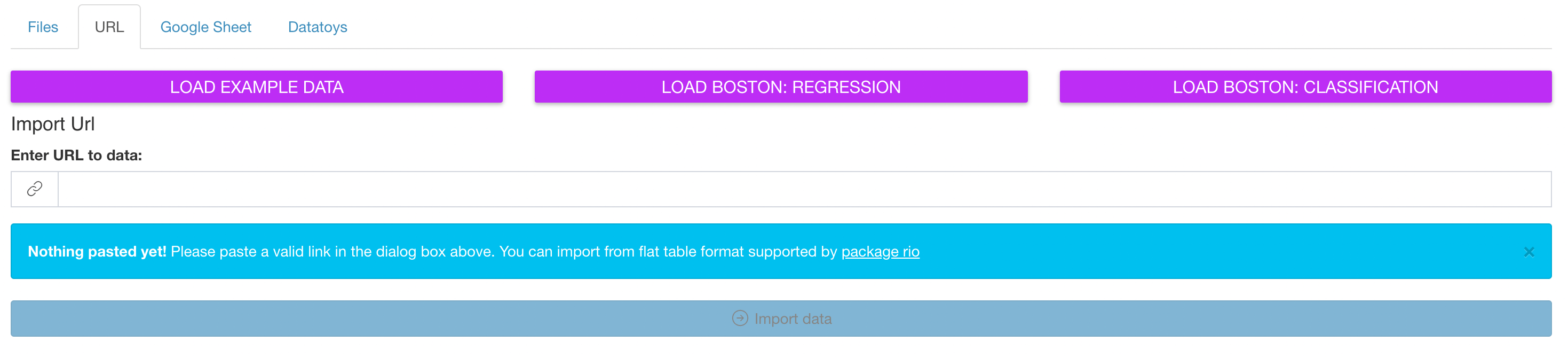The width and height of the screenshot is (1568, 357).
Task: Click the circled arrow icon on Import data
Action: point(740,319)
